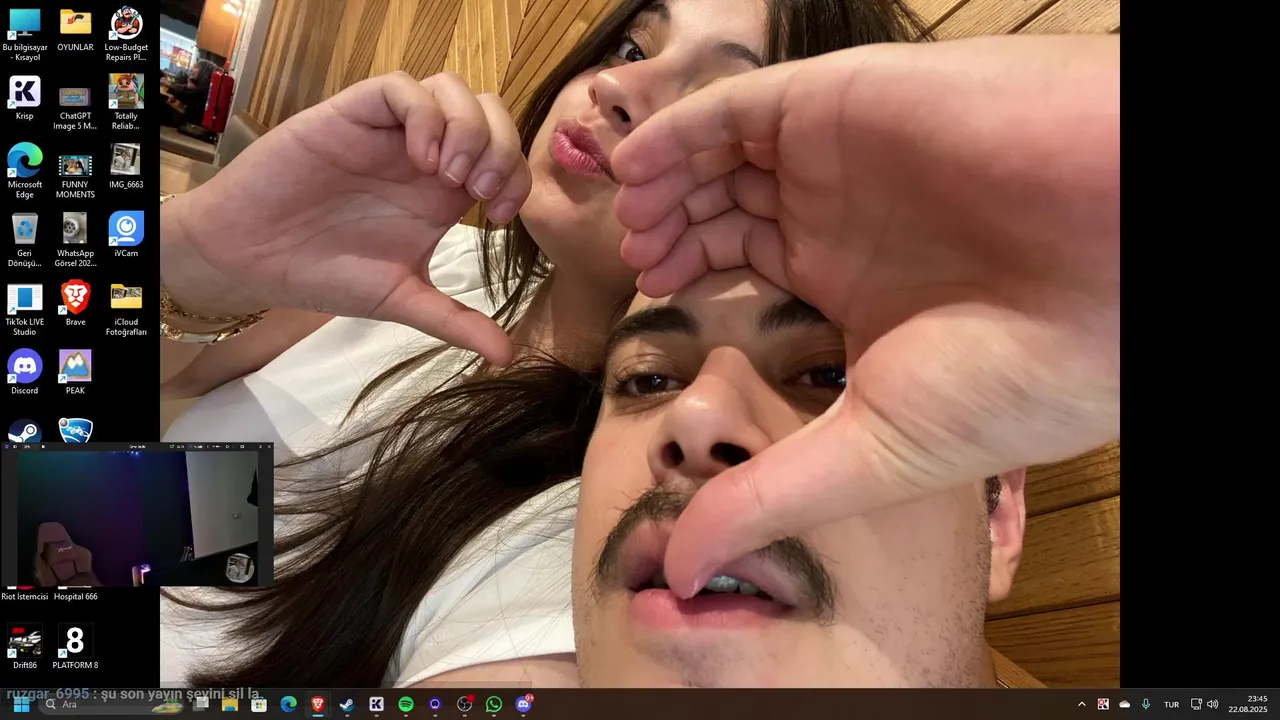Launch PLATFORM 8 desktop shortcut

tap(75, 646)
